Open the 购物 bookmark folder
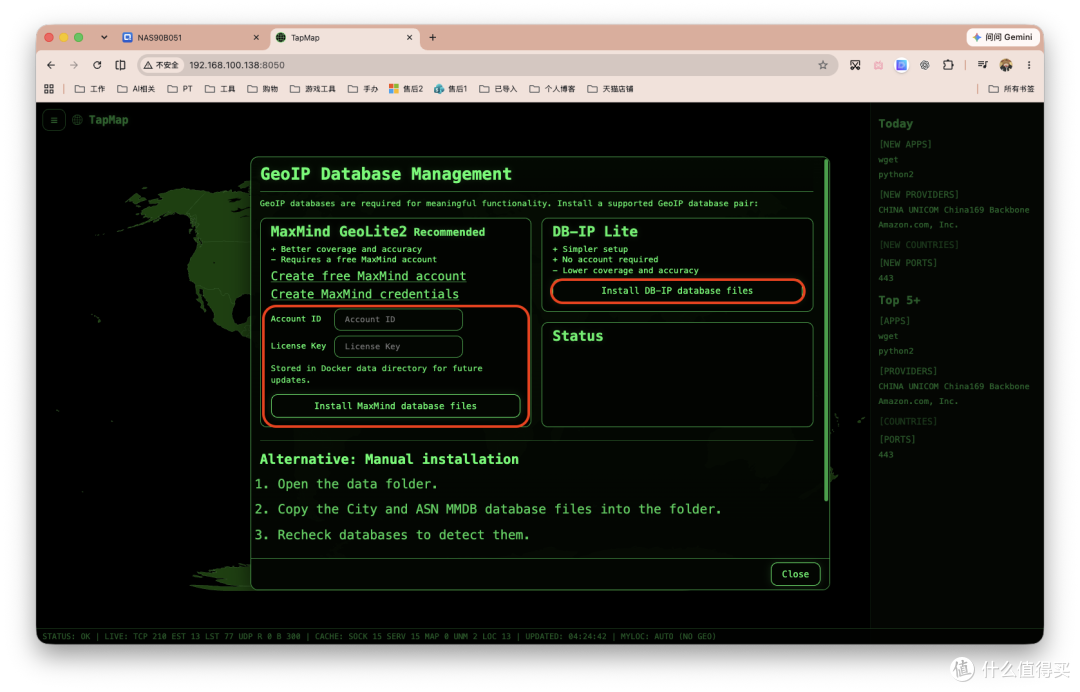This screenshot has height=692, width=1080. click(x=262, y=89)
